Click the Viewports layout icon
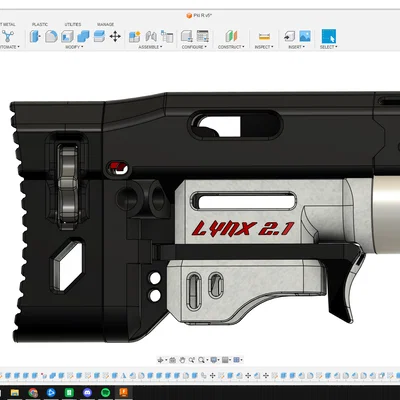Image resolution: width=400 pixels, height=400 pixels. pos(236,360)
